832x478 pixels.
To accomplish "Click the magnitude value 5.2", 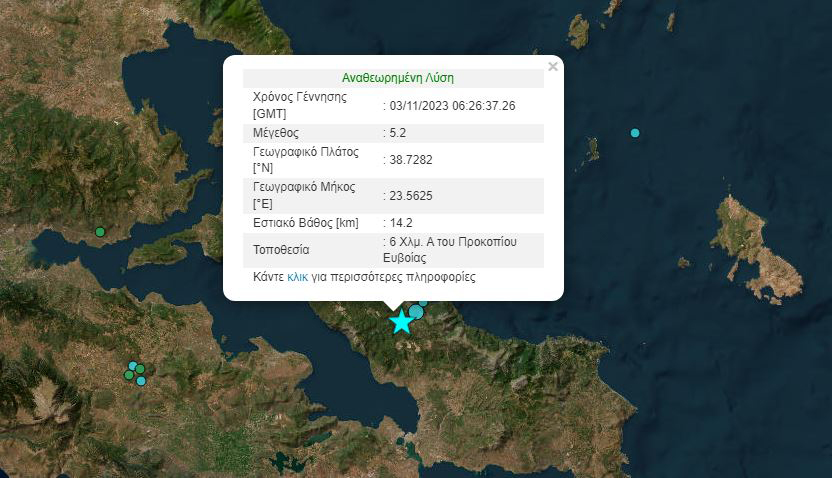I will pos(399,133).
